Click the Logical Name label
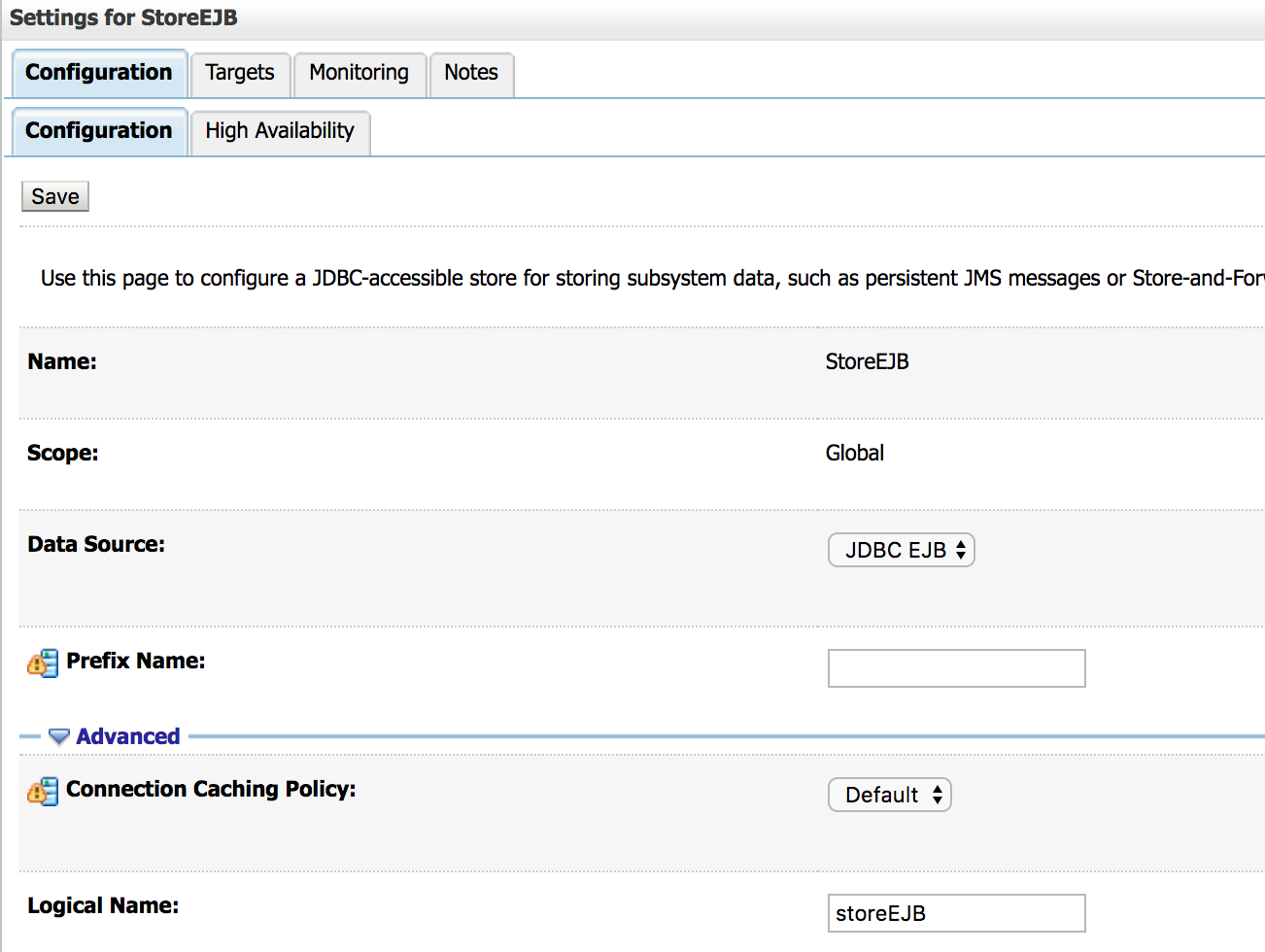1265x952 pixels. [103, 906]
